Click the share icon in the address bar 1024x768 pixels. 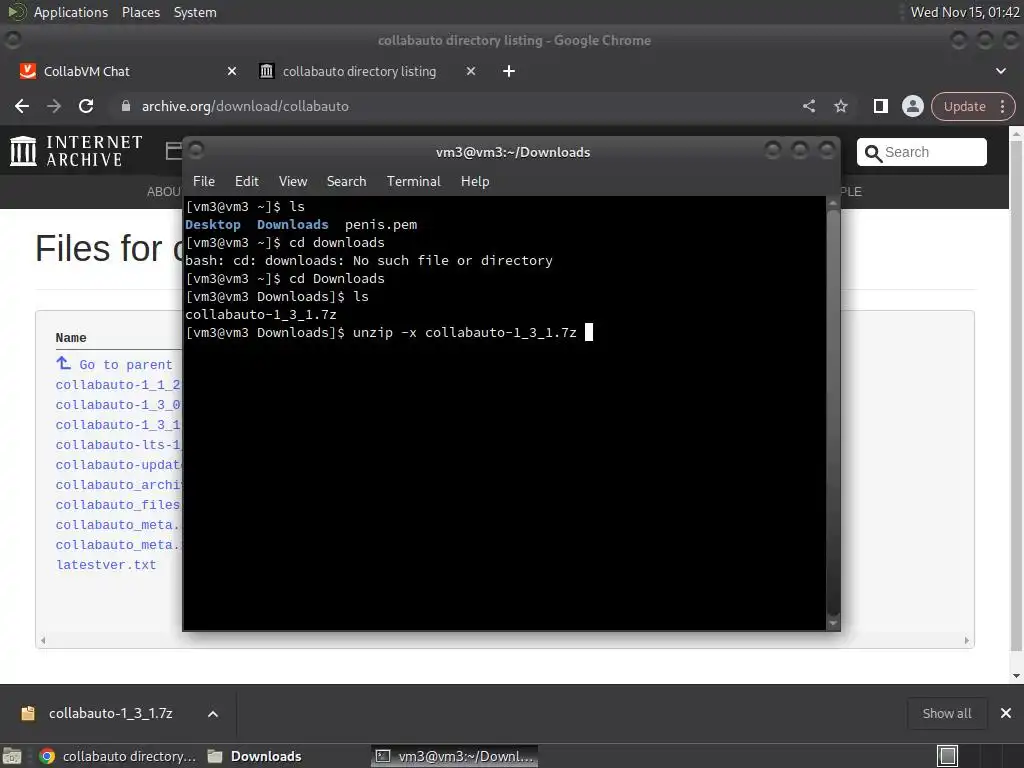[x=808, y=106]
